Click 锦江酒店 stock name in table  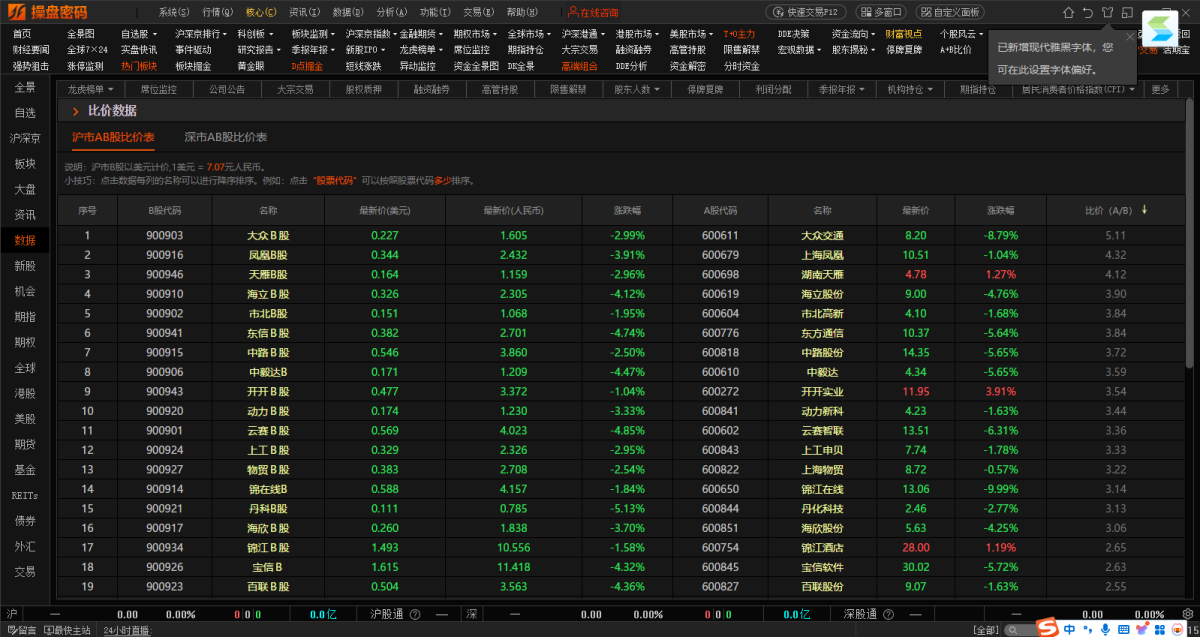822,548
